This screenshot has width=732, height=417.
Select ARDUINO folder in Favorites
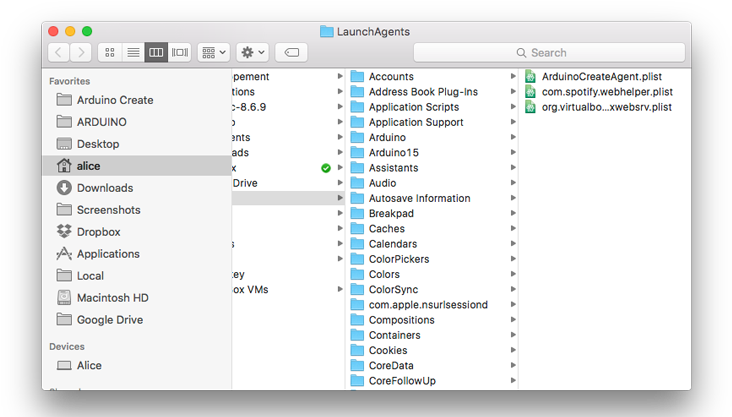tap(137, 122)
